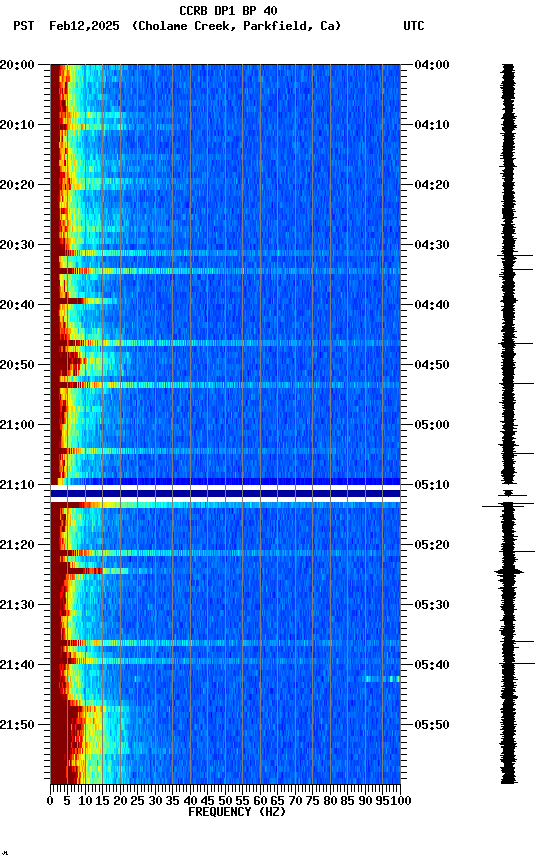552x864 pixels.
Task: Click the '55' frequency axis tick label
Action: [242, 802]
